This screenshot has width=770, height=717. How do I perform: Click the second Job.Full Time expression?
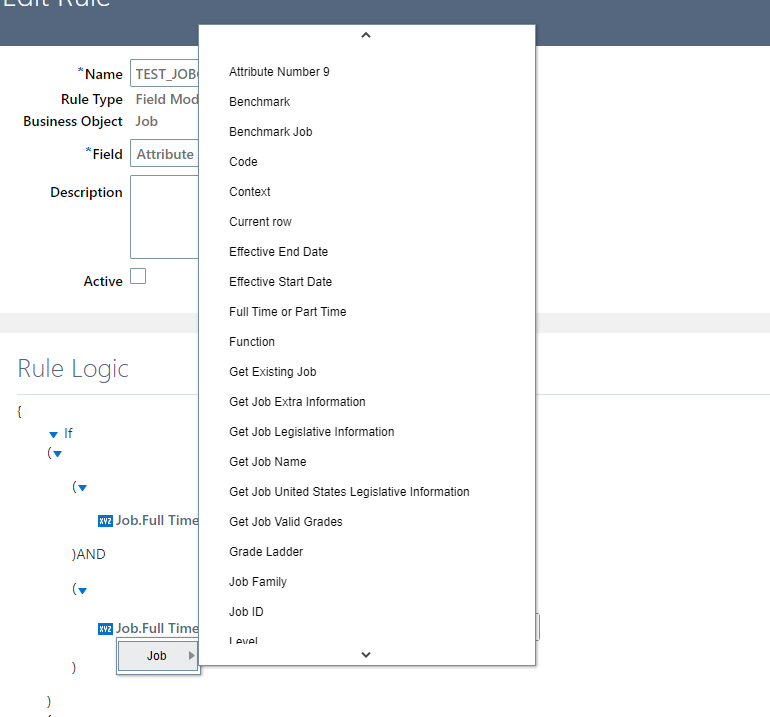[x=157, y=628]
